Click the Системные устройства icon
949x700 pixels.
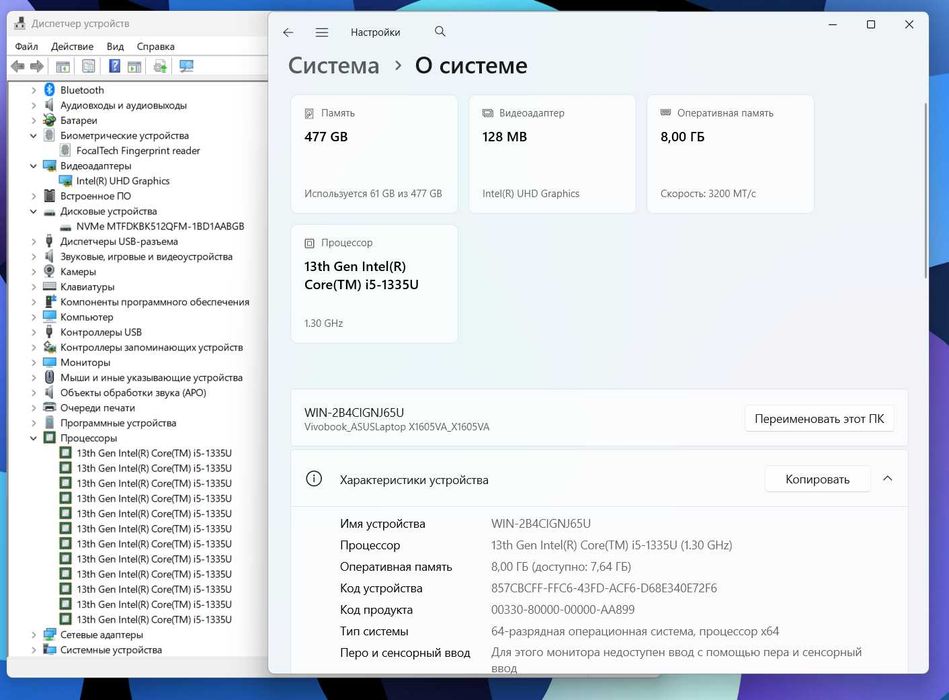(x=50, y=650)
